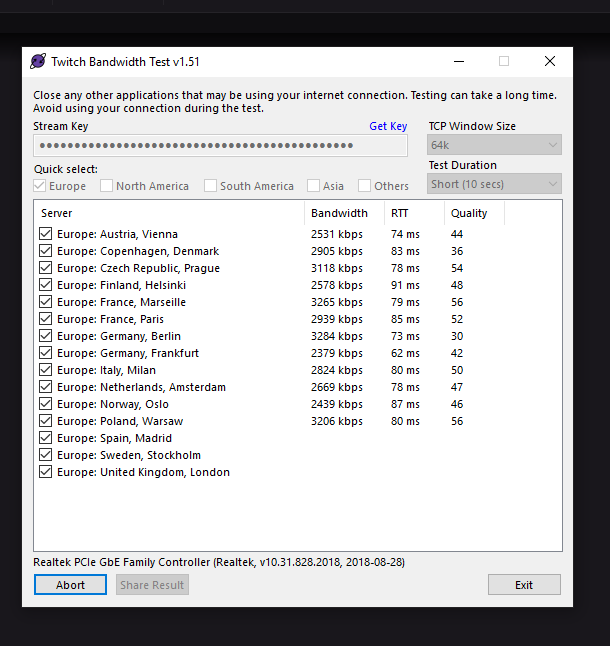Screen dimensions: 610x646
Task: Exit the bandwidth test application
Action: [524, 585]
